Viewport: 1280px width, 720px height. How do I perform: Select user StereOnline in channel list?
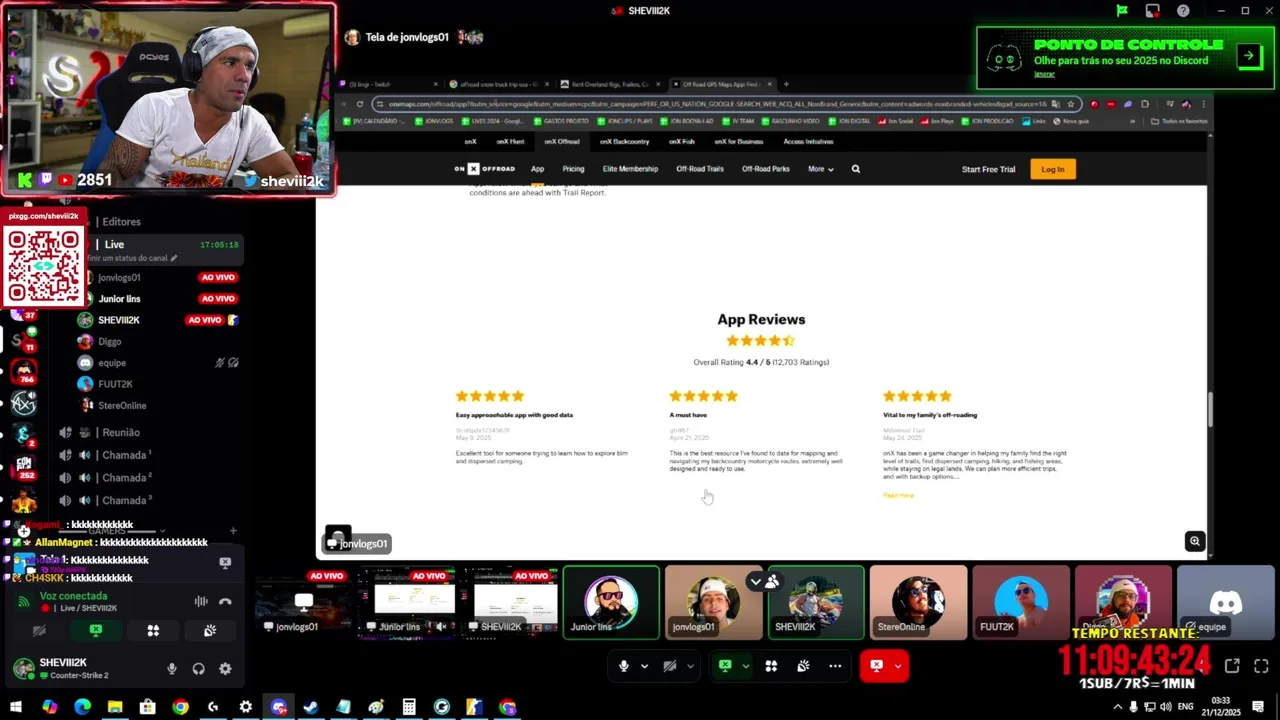coord(158,405)
